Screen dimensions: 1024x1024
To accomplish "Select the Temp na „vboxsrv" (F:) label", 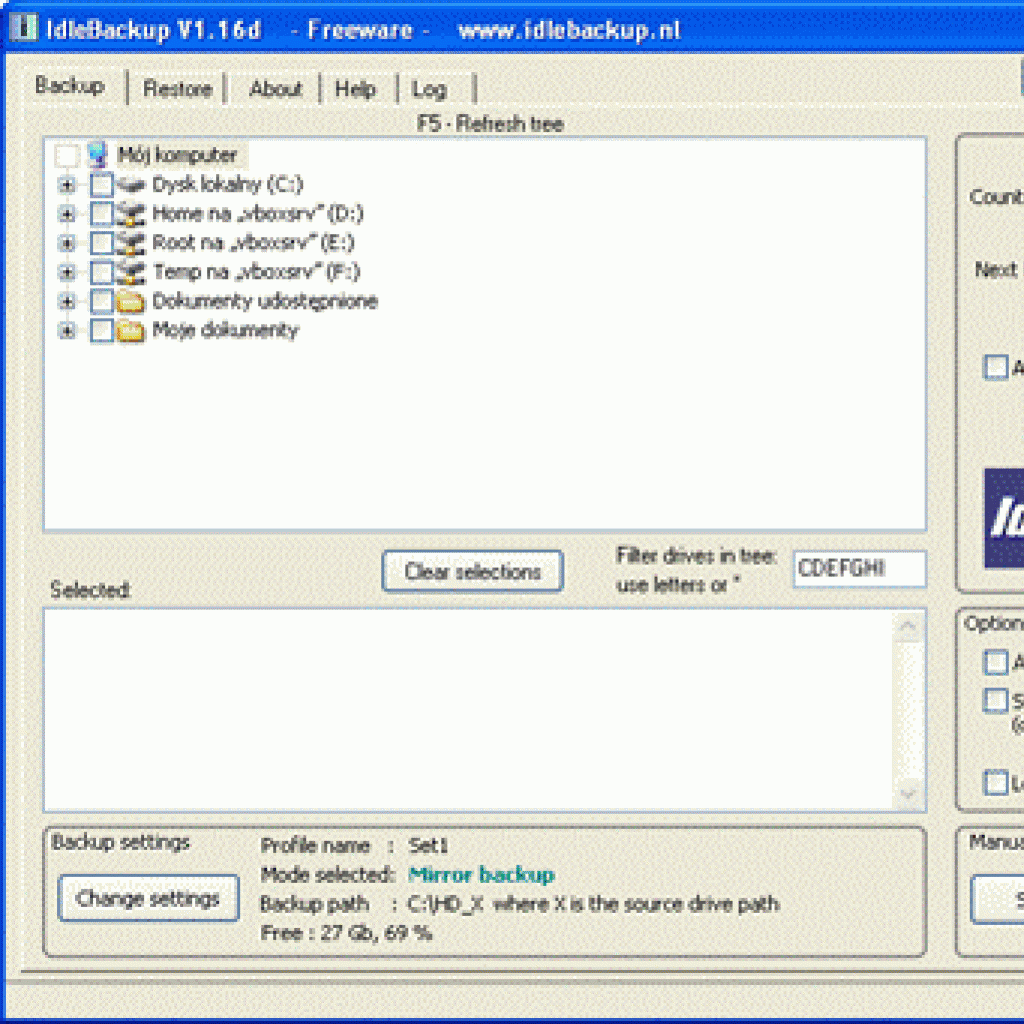I will (256, 272).
